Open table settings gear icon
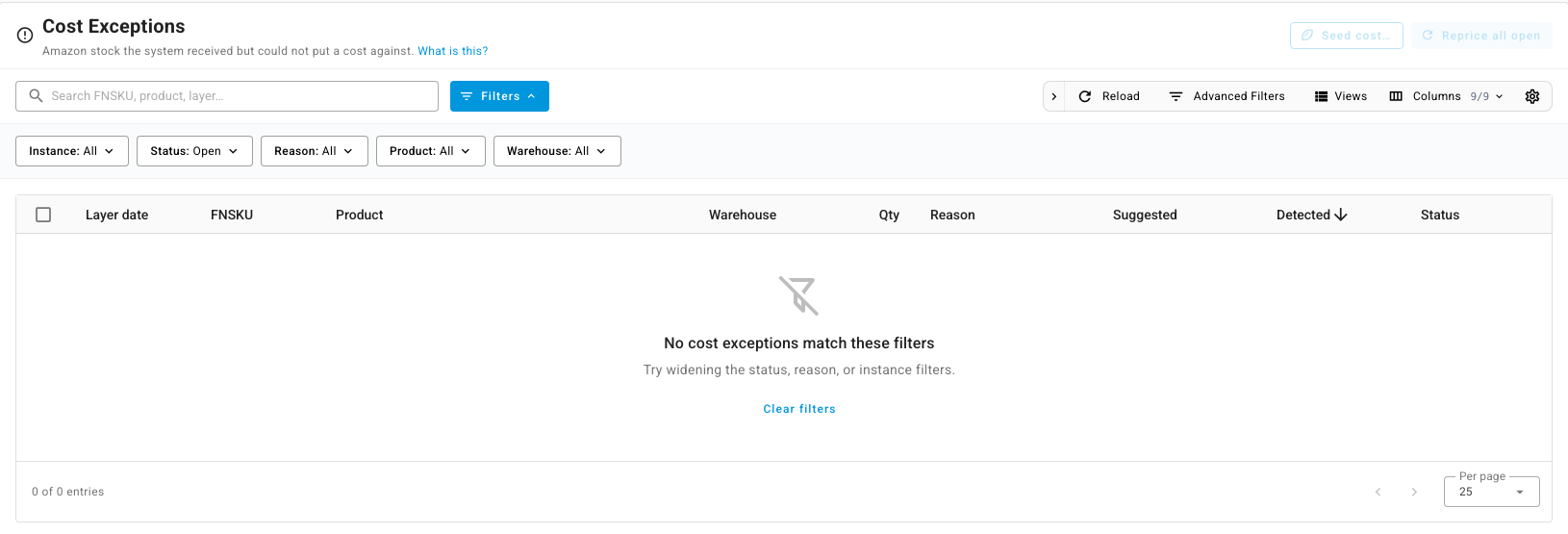The width and height of the screenshot is (1568, 534). (1532, 96)
